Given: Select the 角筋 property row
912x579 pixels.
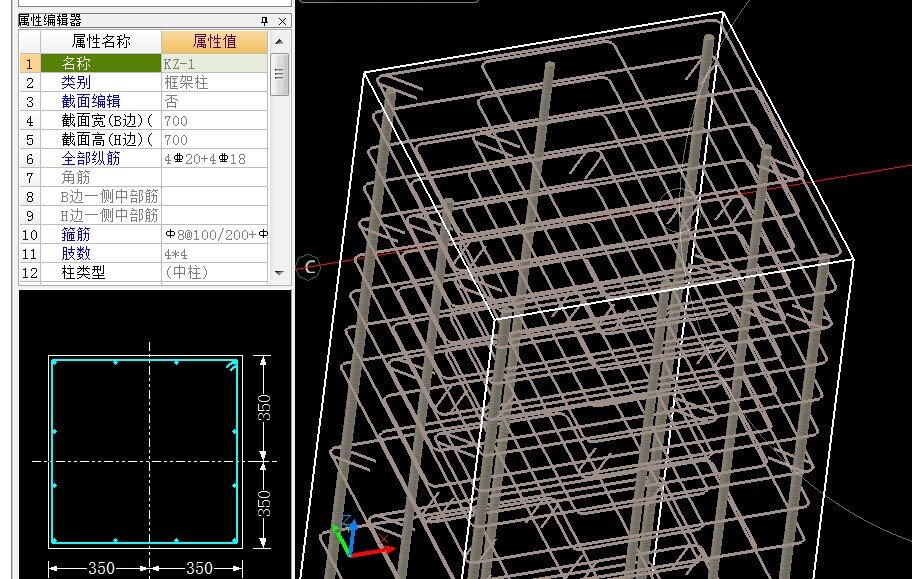Looking at the screenshot, I should pyautogui.click(x=101, y=177).
